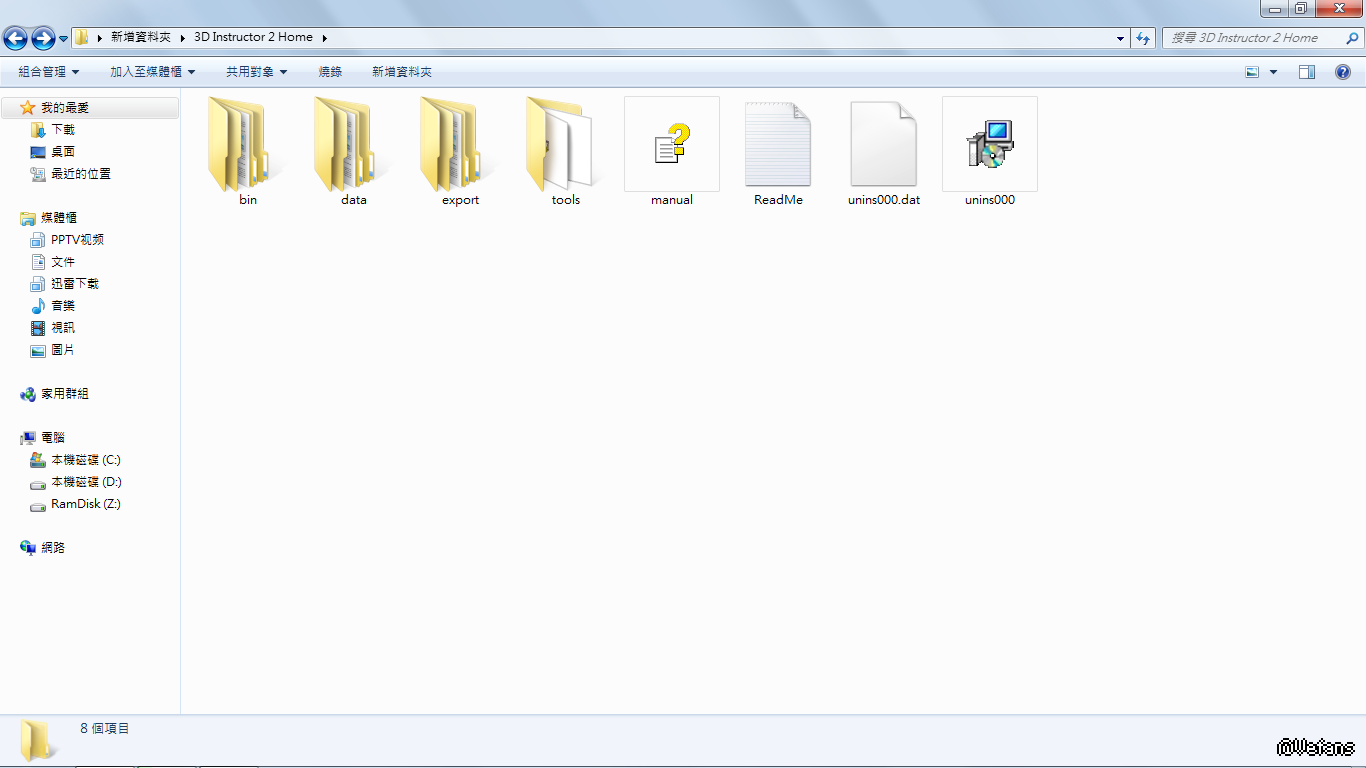Open the view options dropdown arrow
1366x768 pixels.
(1273, 72)
